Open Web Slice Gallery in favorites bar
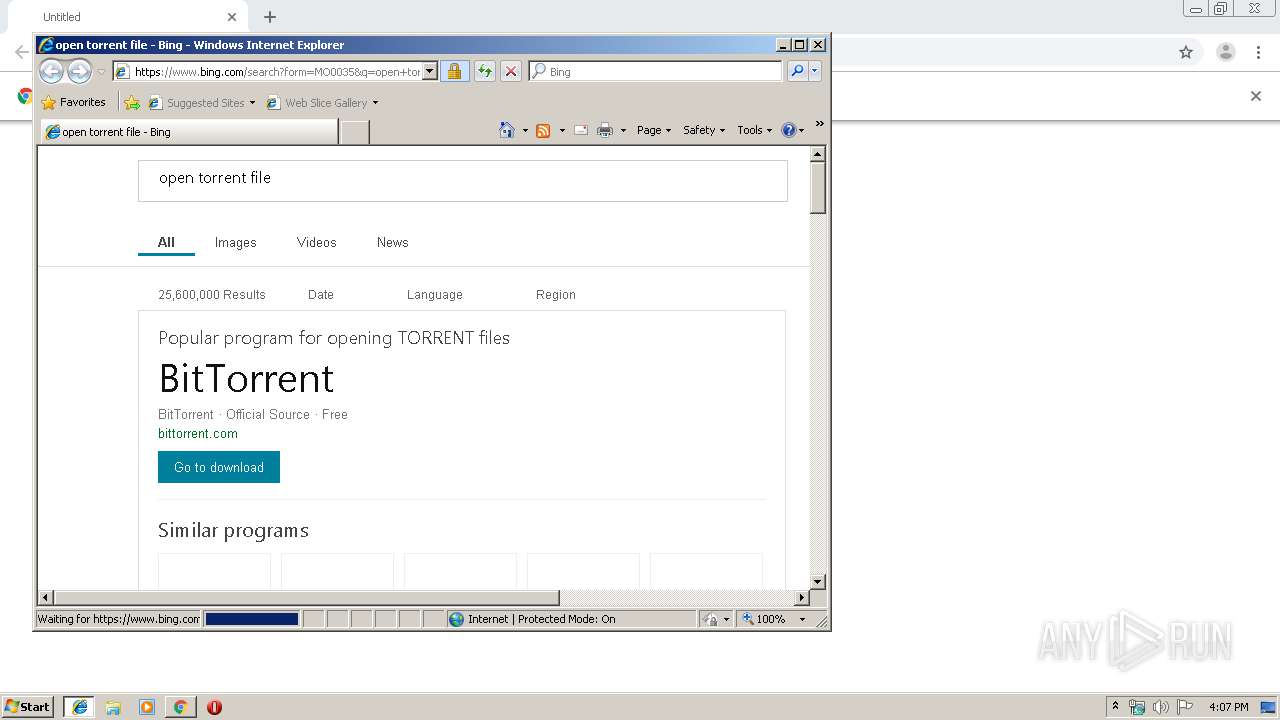Viewport: 1280px width, 720px height. point(322,102)
